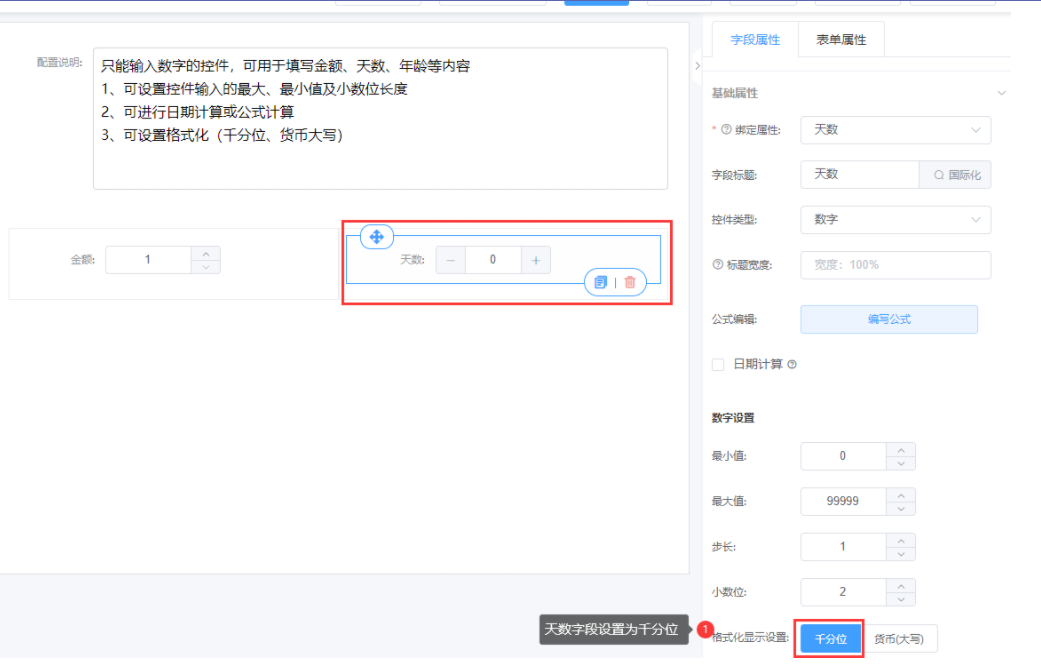Screen dimensions: 1041x667
Task: Enable the 日期计算 checkbox
Action: (718, 365)
